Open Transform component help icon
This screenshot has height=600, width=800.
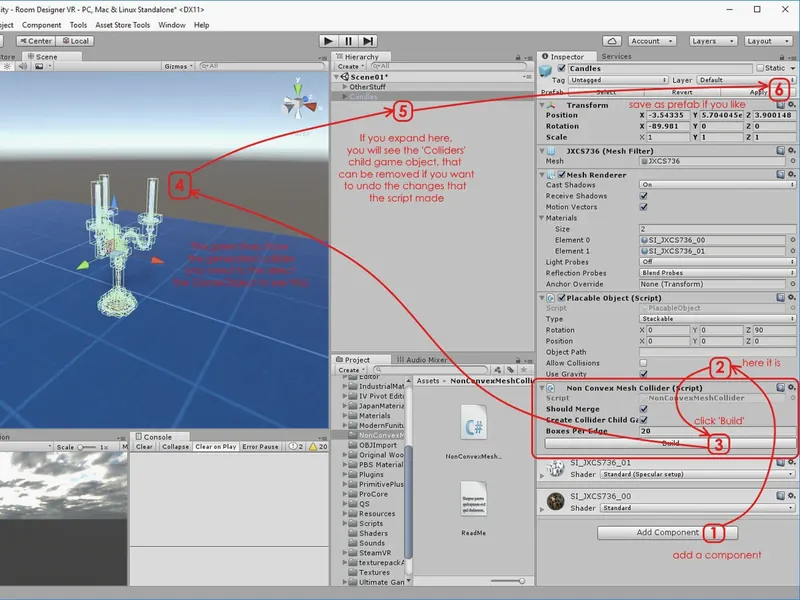click(780, 105)
